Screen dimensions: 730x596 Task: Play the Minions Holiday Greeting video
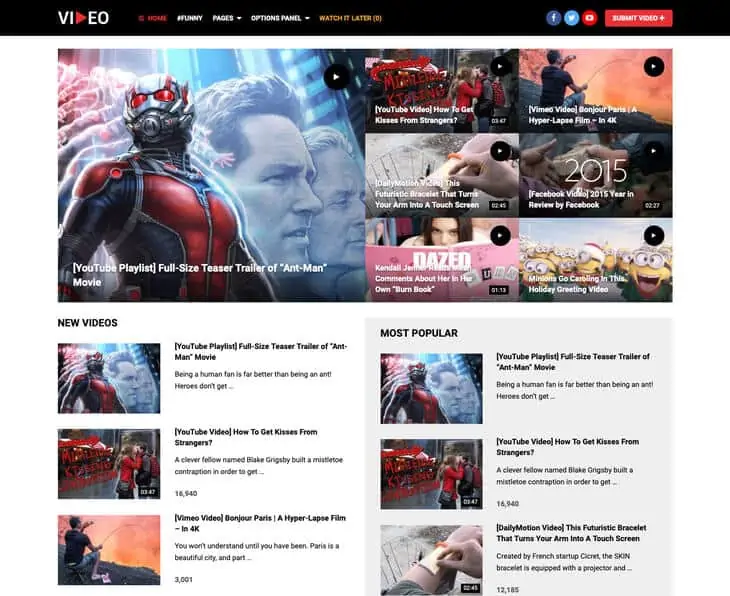[654, 236]
